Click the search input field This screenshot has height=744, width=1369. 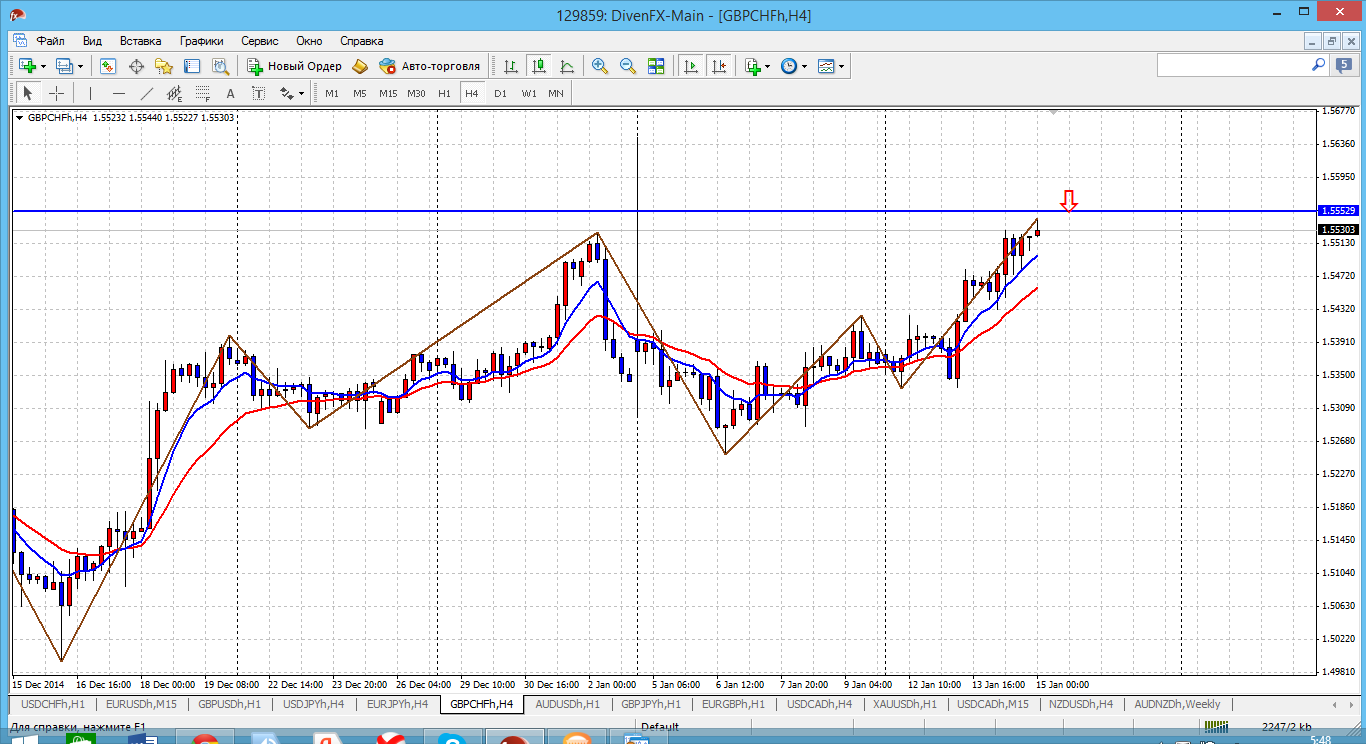[1232, 65]
